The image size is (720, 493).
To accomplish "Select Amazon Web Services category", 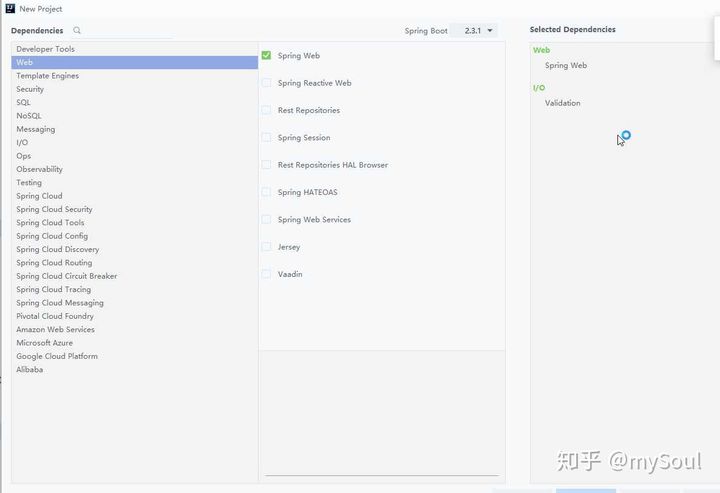I will point(135,329).
